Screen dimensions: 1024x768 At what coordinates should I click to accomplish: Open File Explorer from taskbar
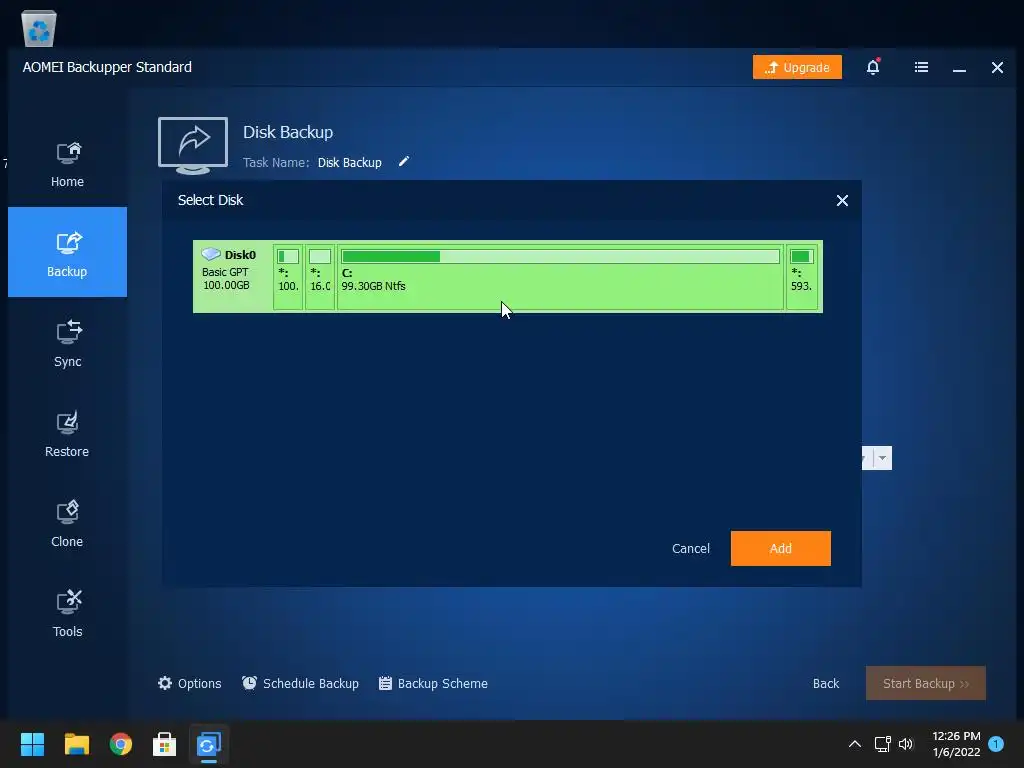coord(76,744)
